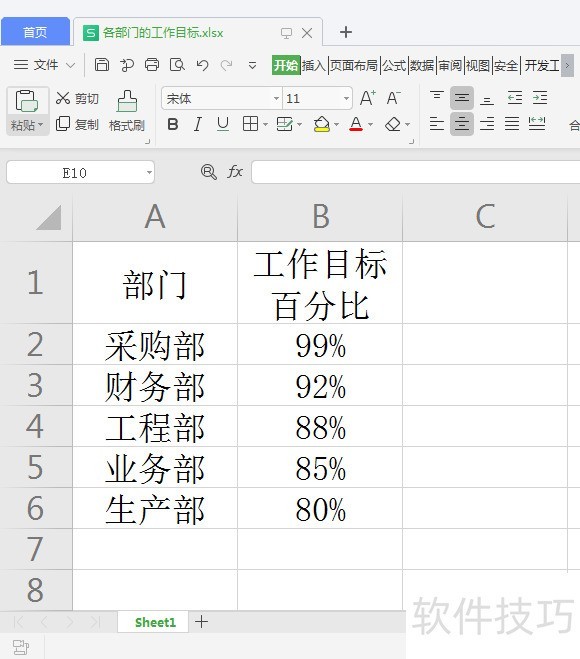The image size is (580, 659).
Task: Expand the fill color dropdown arrow
Action: coord(336,124)
